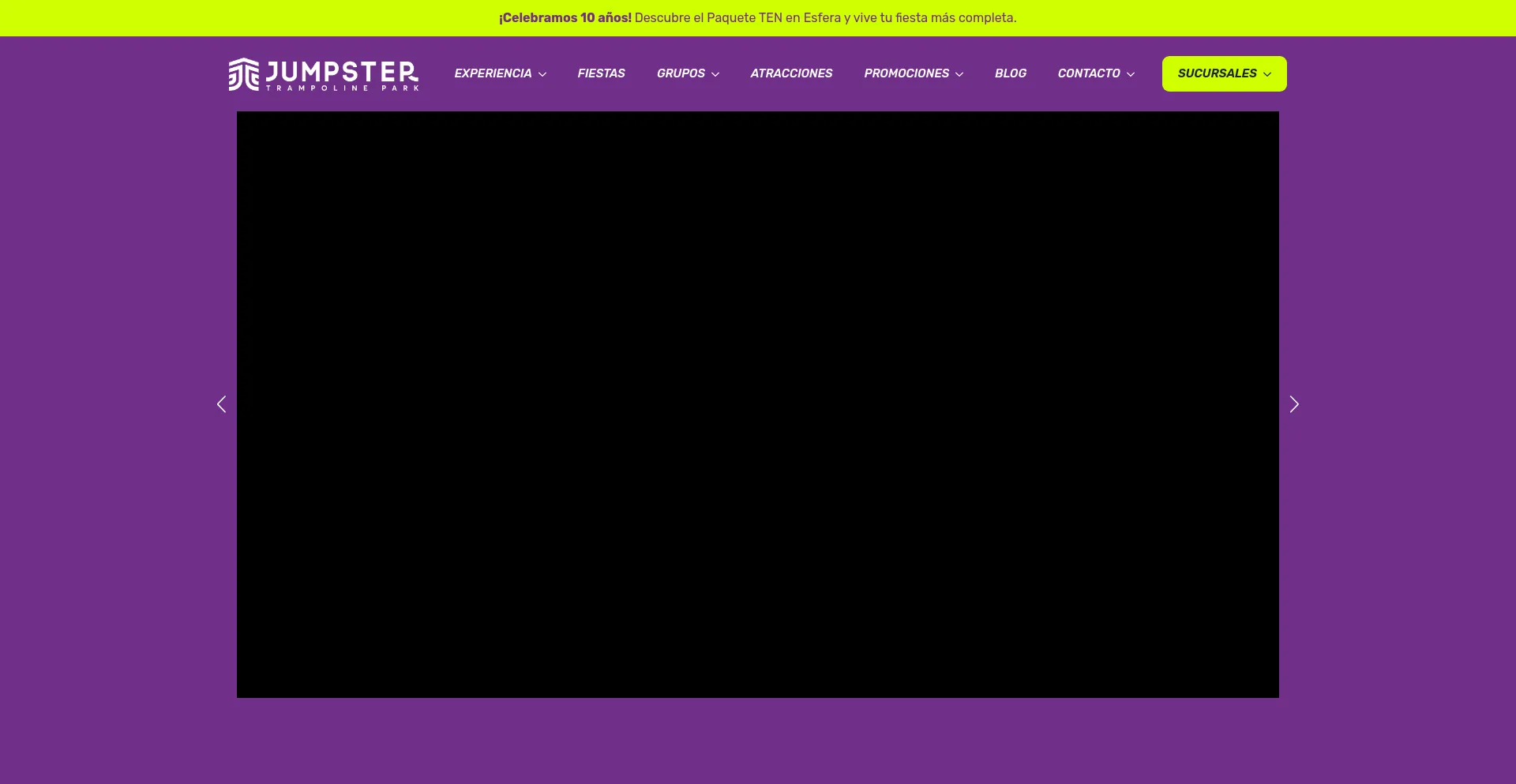Click the Jumpster emblem logo icon
This screenshot has width=1516, height=784.
243,74
